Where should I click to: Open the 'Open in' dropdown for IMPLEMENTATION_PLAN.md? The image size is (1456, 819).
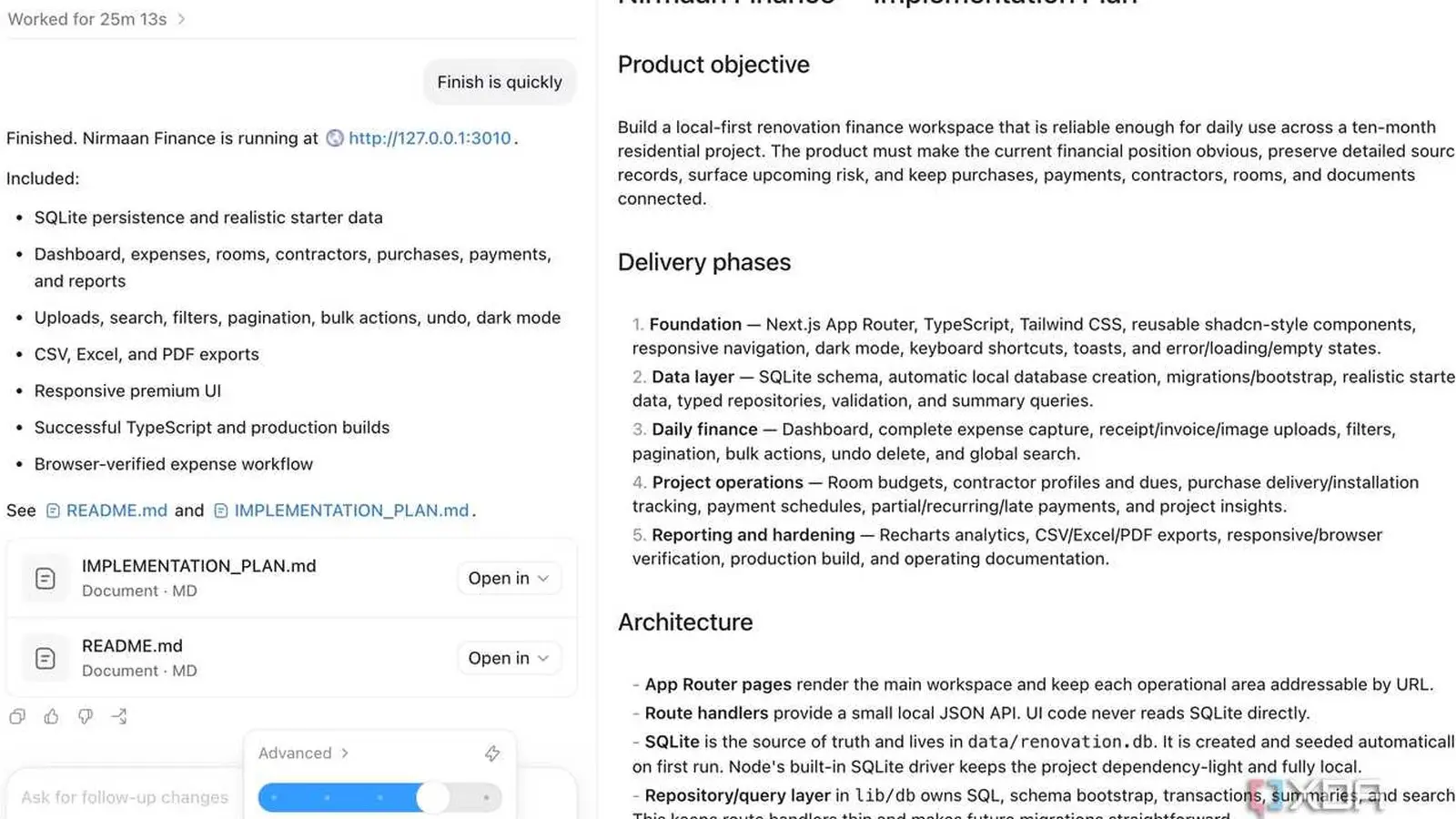click(x=509, y=579)
